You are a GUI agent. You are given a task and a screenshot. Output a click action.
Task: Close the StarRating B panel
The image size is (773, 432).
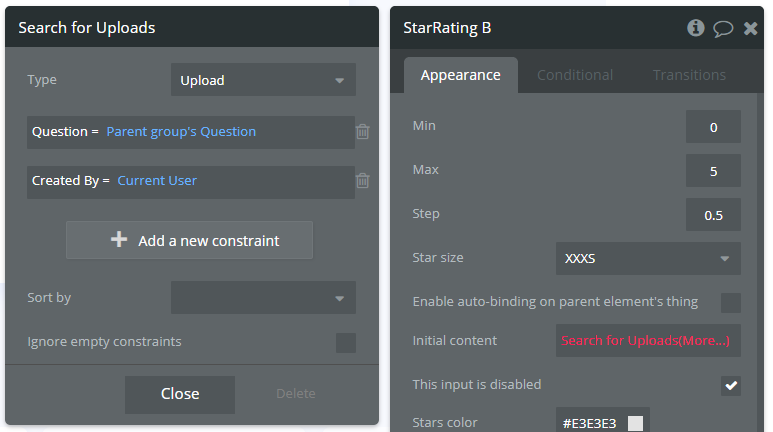click(x=750, y=29)
